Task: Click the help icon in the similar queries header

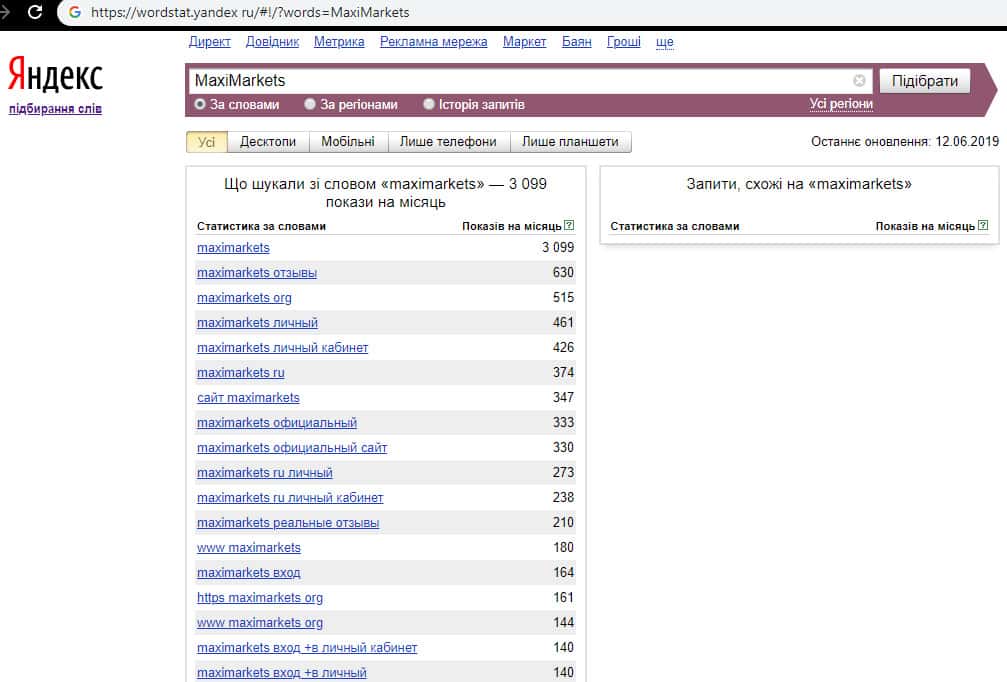Action: pos(982,226)
